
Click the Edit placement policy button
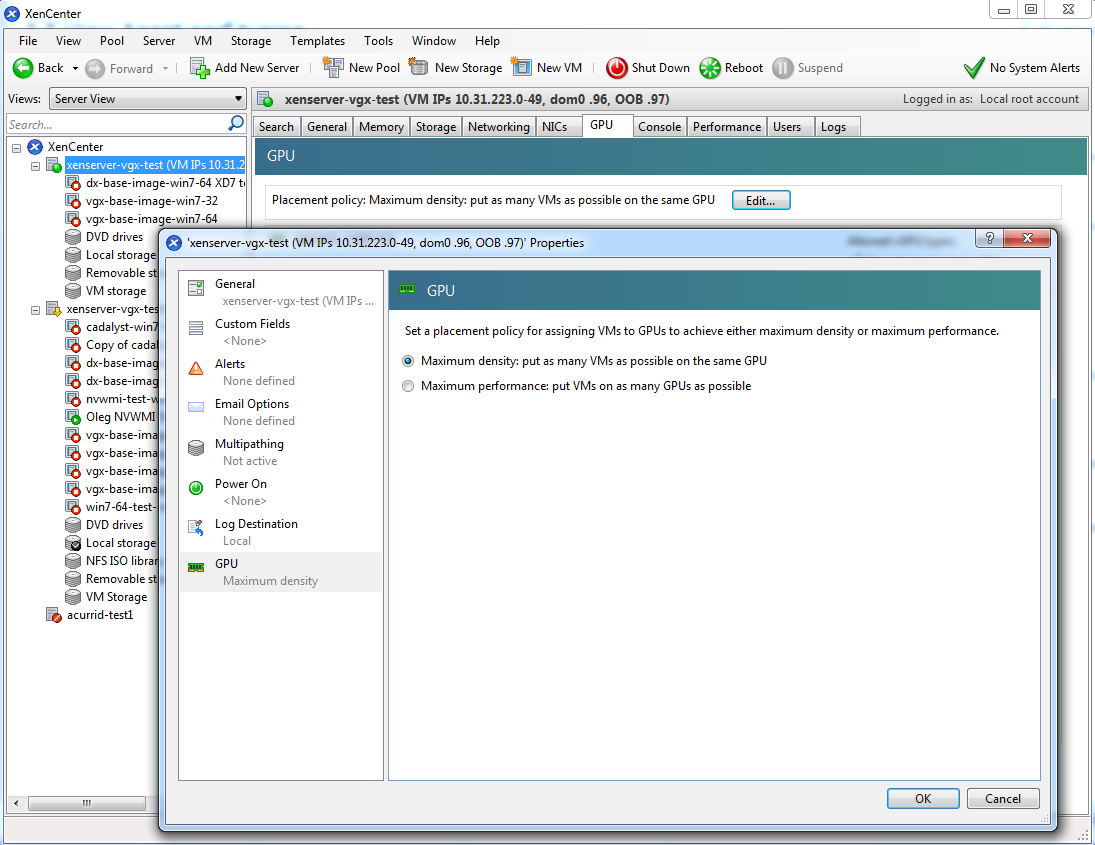pos(760,200)
